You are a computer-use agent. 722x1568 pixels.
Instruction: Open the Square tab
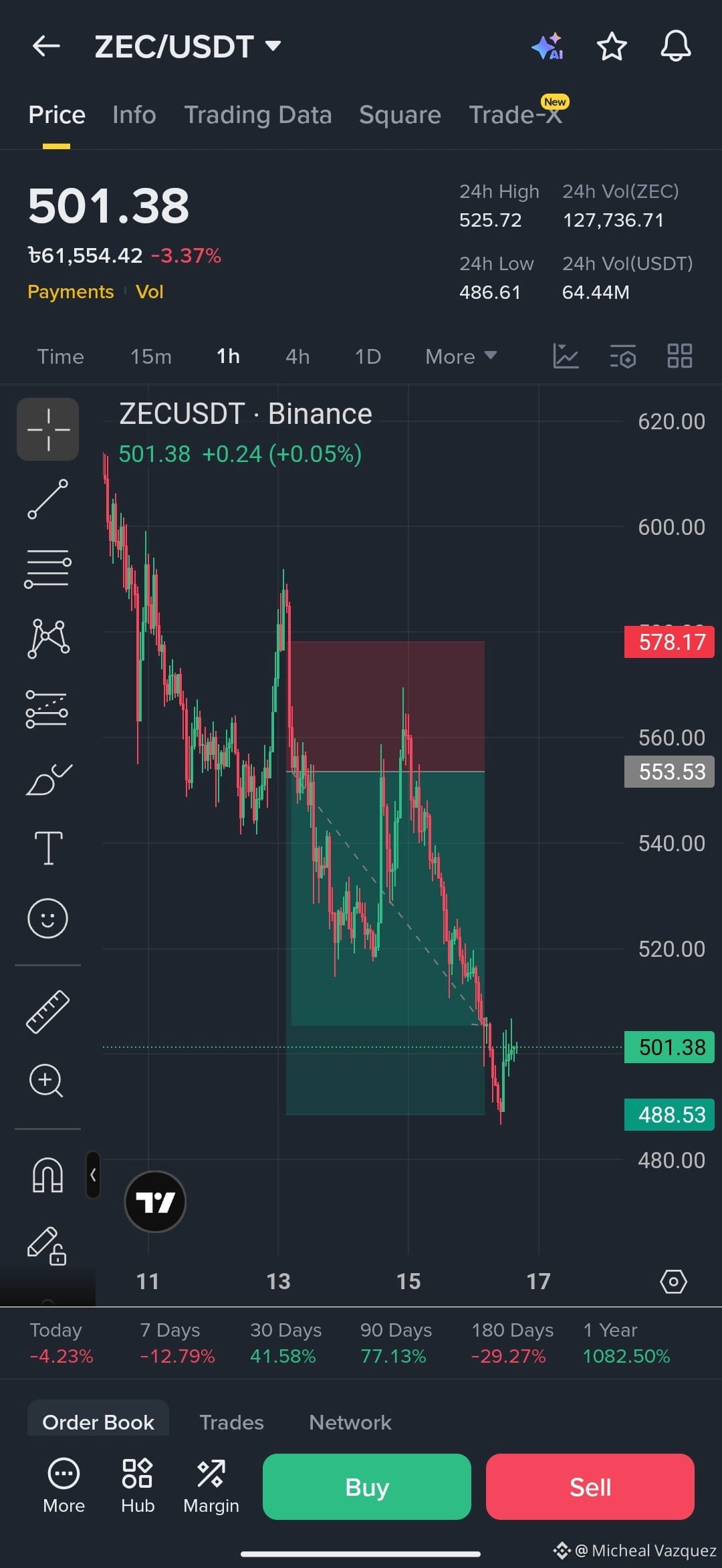tap(400, 115)
